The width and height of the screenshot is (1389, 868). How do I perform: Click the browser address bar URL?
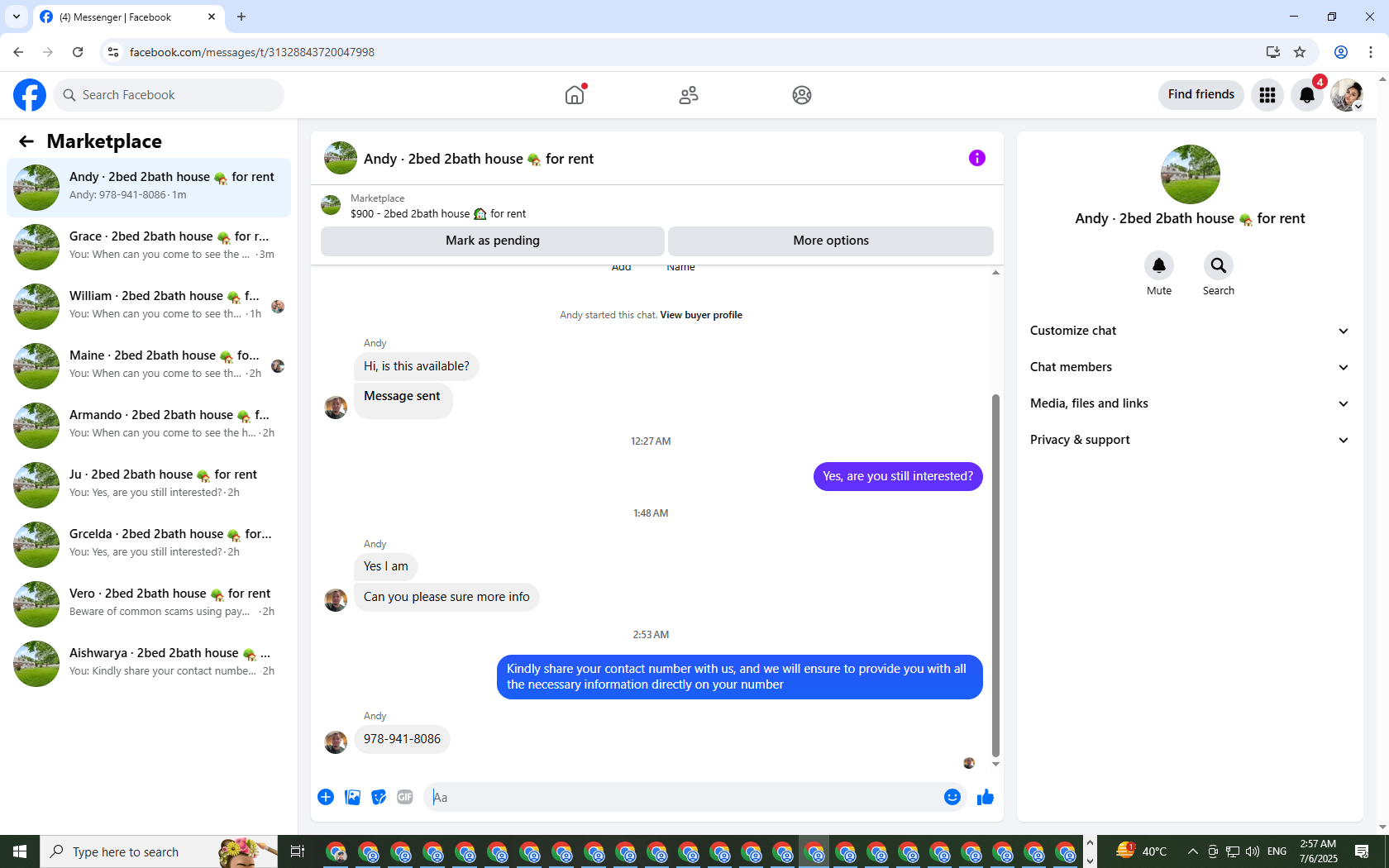[x=252, y=52]
